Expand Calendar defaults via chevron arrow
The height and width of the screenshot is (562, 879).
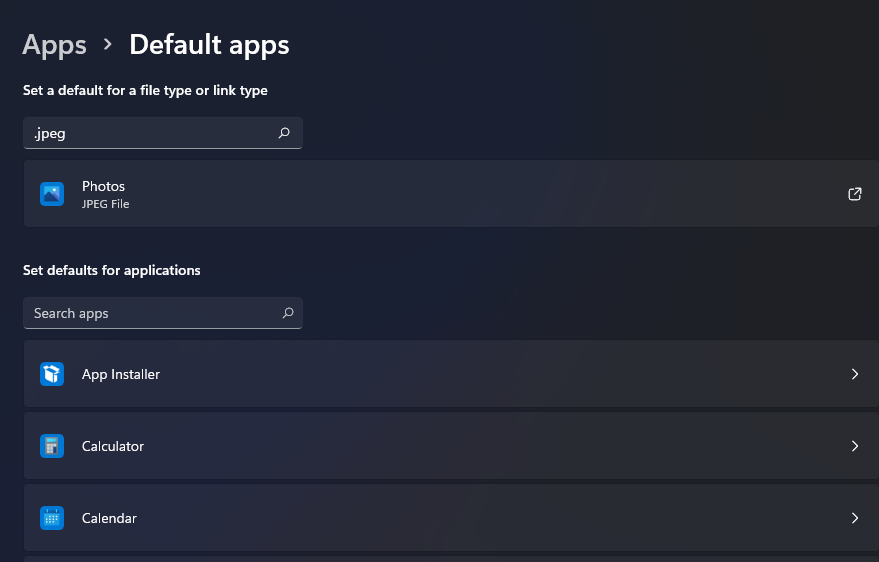tap(855, 518)
